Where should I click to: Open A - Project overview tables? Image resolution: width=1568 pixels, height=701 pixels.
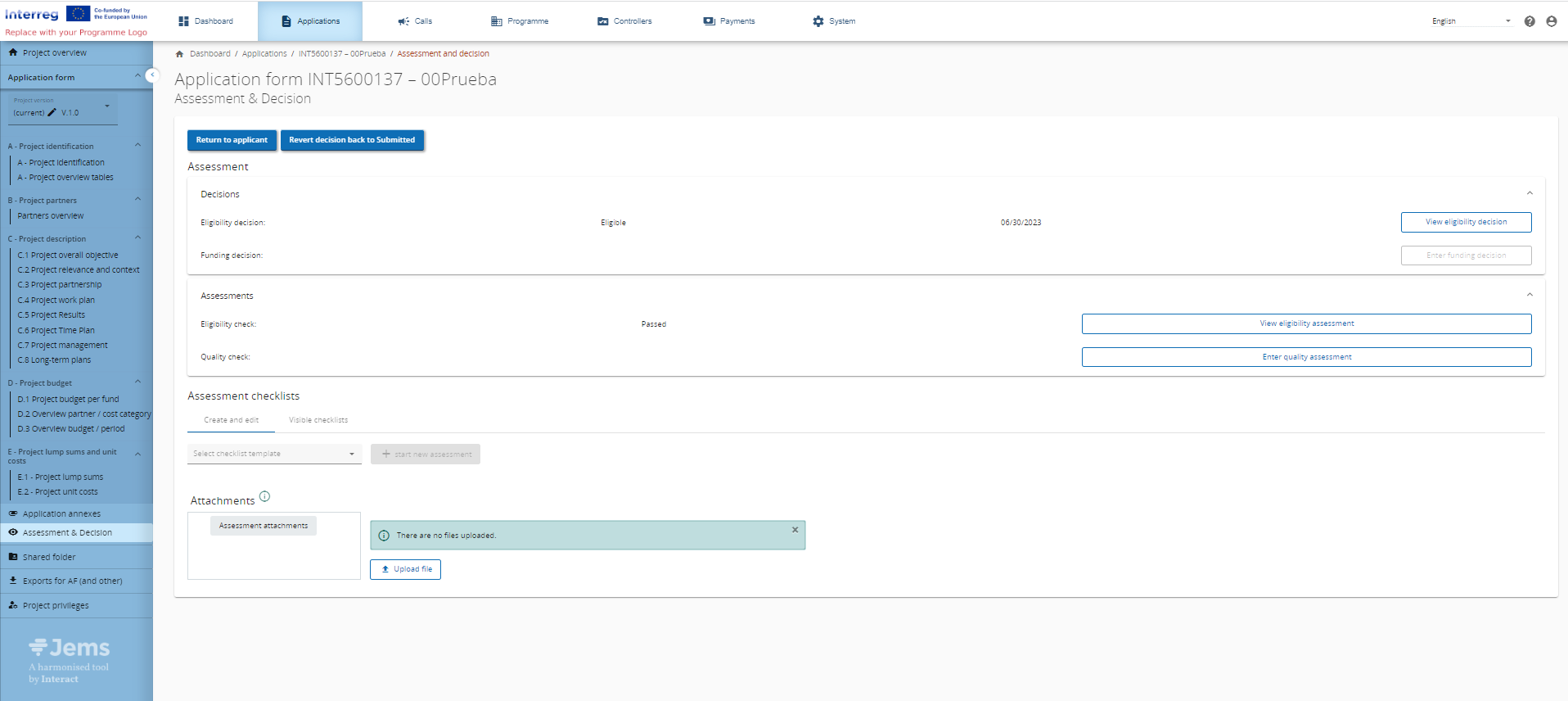(x=65, y=177)
